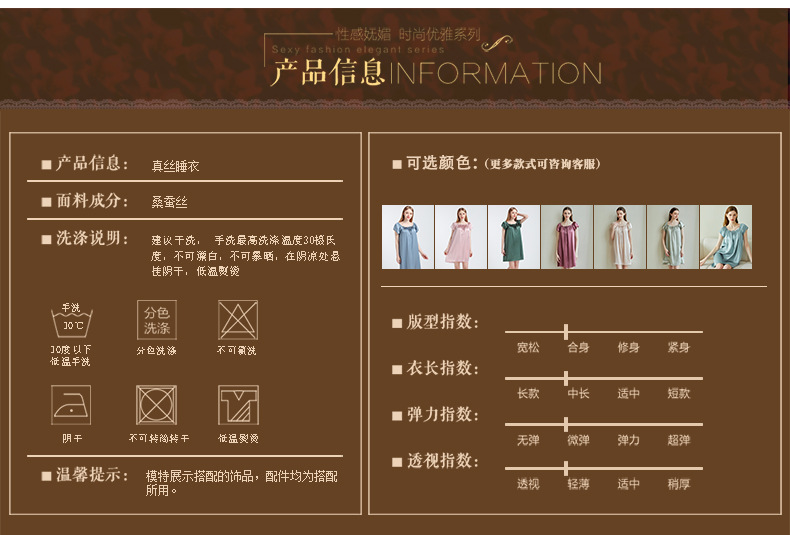Choose the white nightdress color thumbnail
790x535 pixels.
tap(620, 237)
